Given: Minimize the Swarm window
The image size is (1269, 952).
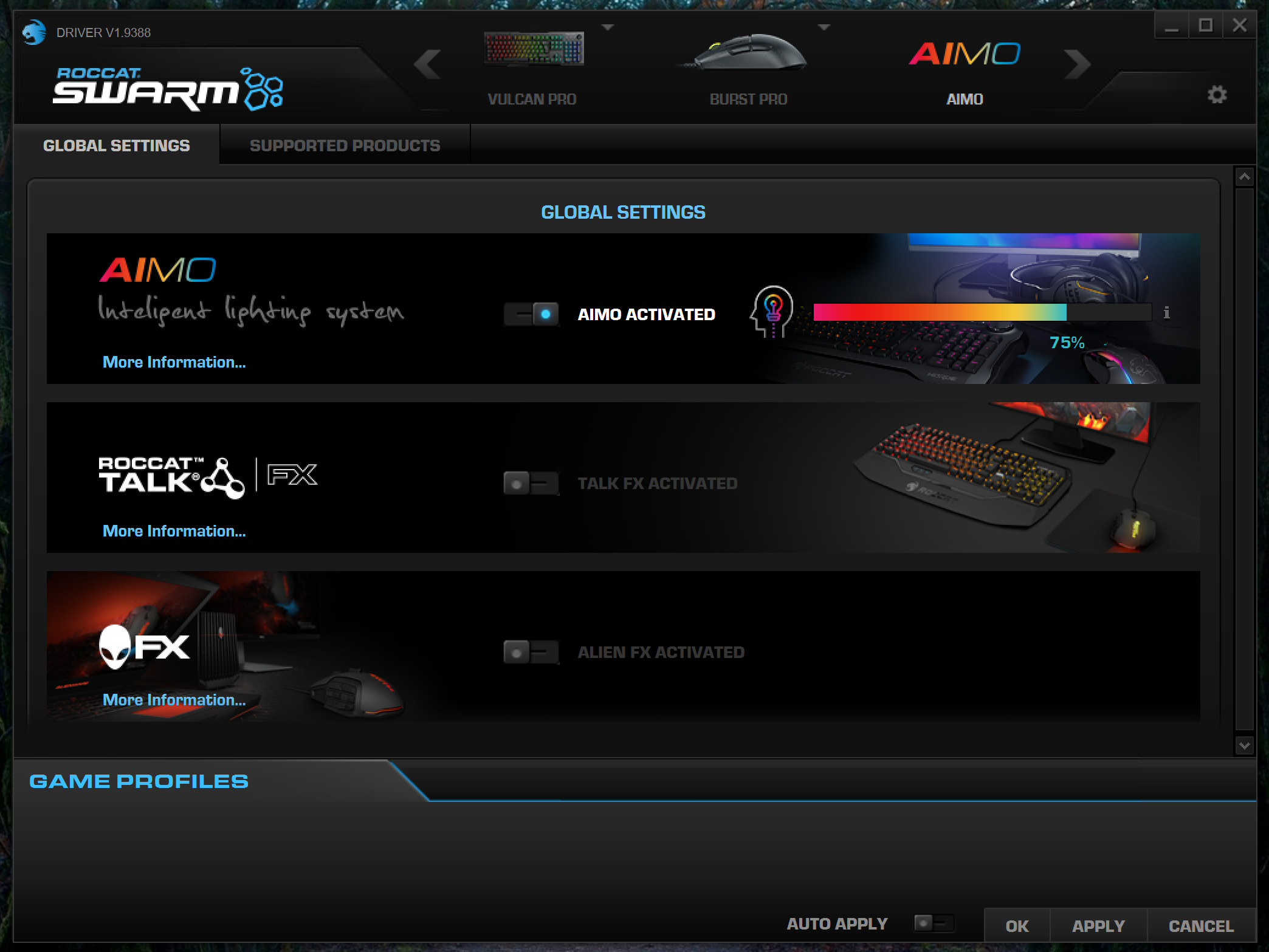Looking at the screenshot, I should pos(1172,26).
